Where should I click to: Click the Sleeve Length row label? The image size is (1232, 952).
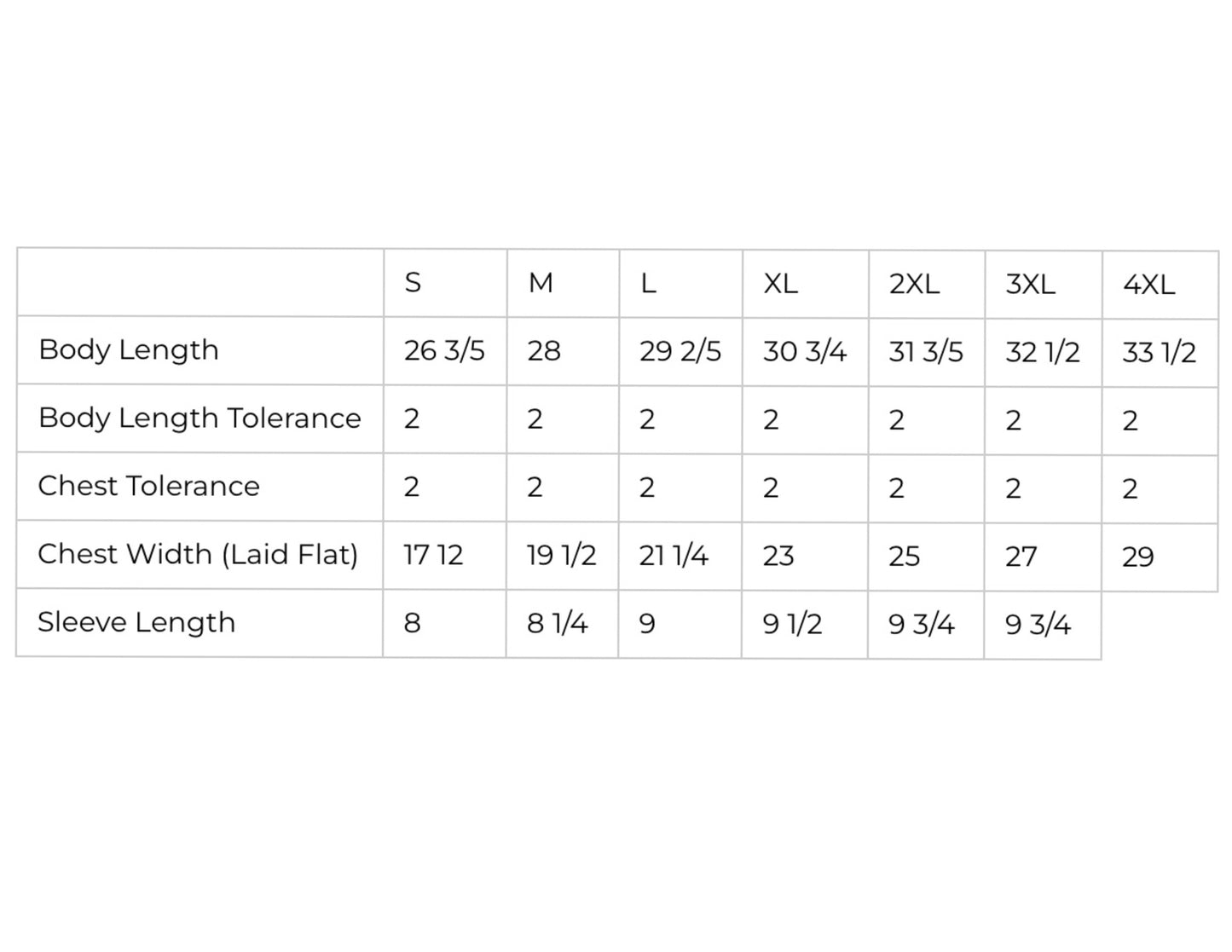(x=136, y=623)
